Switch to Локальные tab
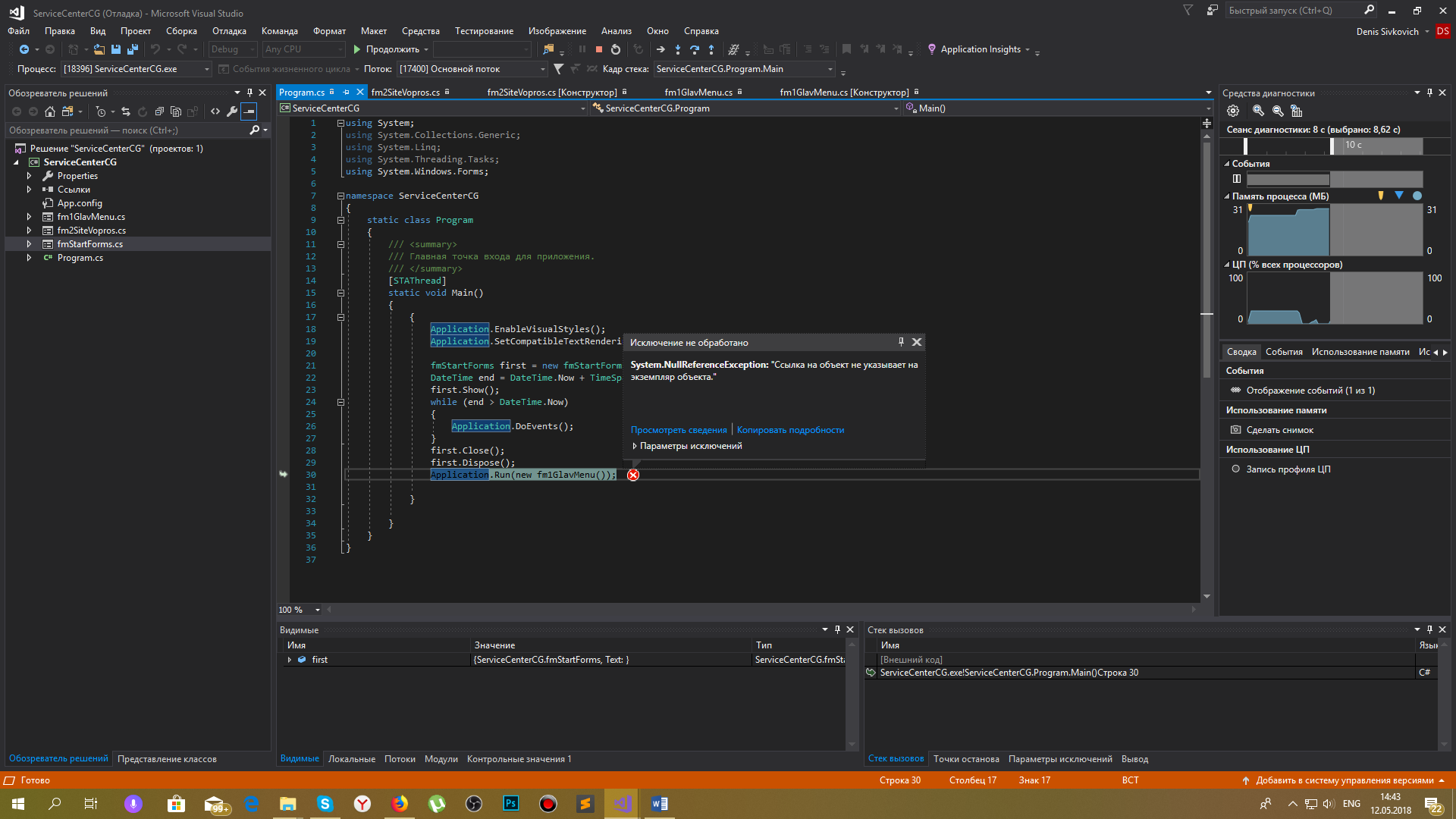 (352, 759)
